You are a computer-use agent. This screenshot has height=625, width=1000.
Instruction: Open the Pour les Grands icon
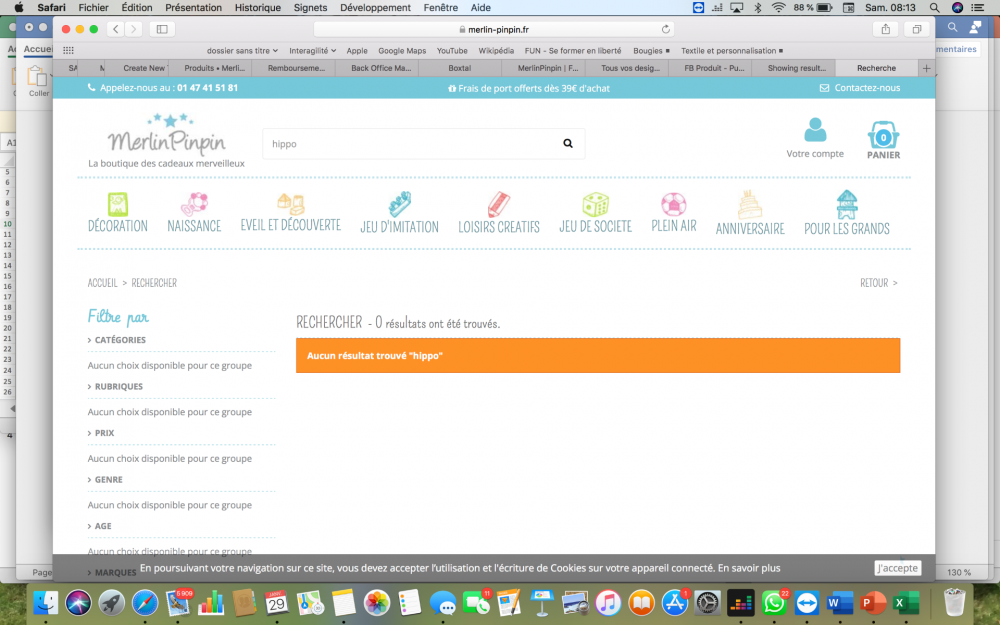click(847, 204)
